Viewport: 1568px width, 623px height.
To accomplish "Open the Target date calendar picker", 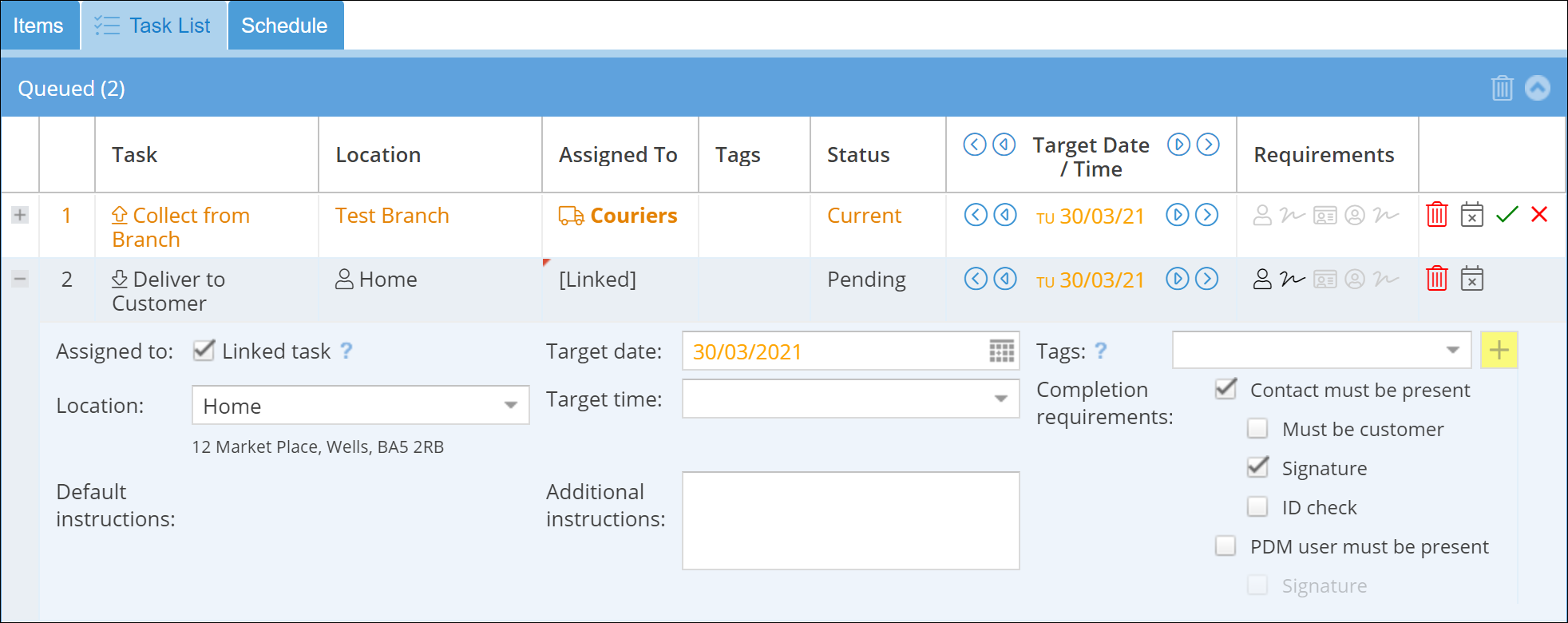I will (x=1001, y=351).
